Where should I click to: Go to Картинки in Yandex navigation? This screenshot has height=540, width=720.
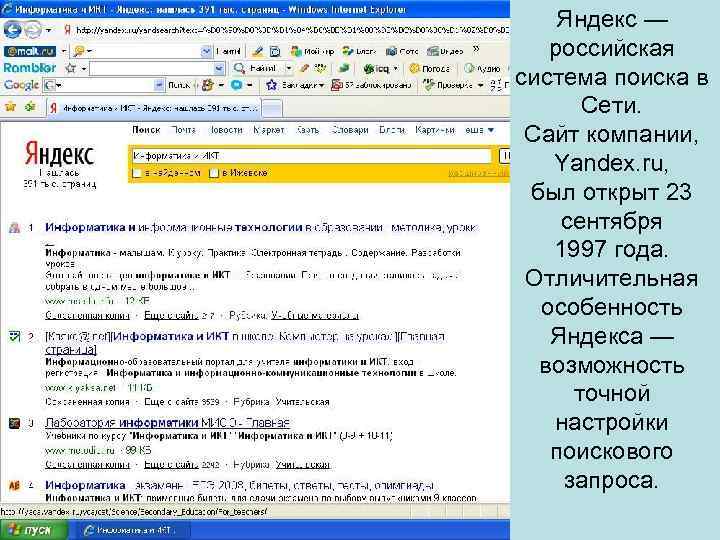[435, 130]
